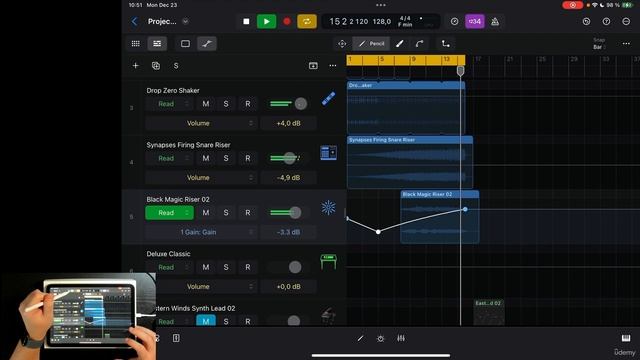Mute the Drop Zero Shaker track

206,104
